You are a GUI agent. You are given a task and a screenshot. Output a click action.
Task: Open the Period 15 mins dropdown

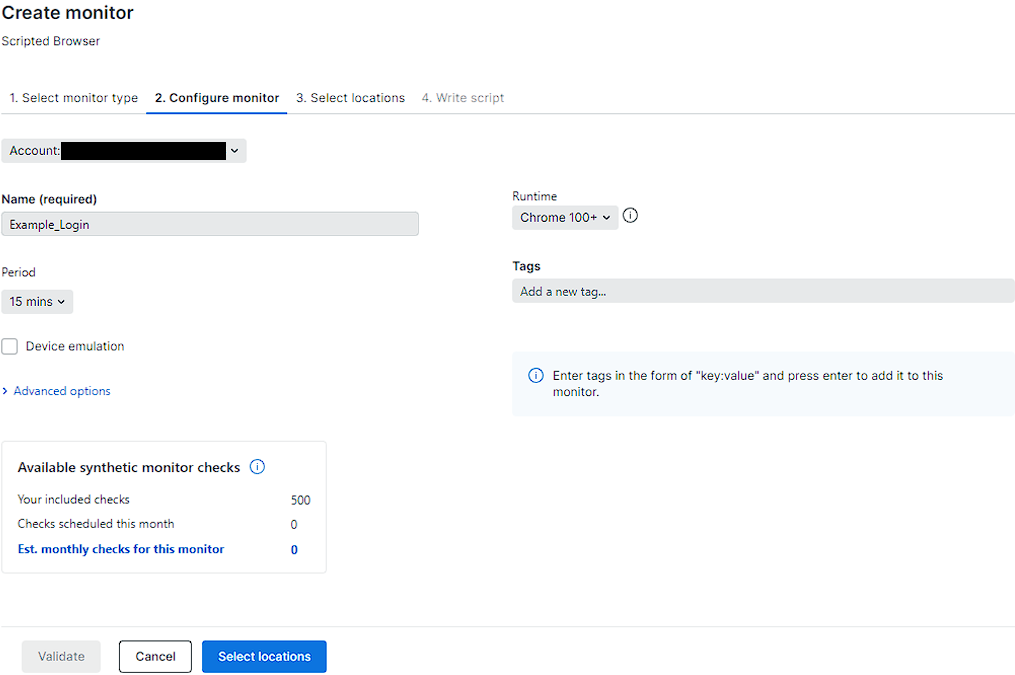click(x=37, y=301)
